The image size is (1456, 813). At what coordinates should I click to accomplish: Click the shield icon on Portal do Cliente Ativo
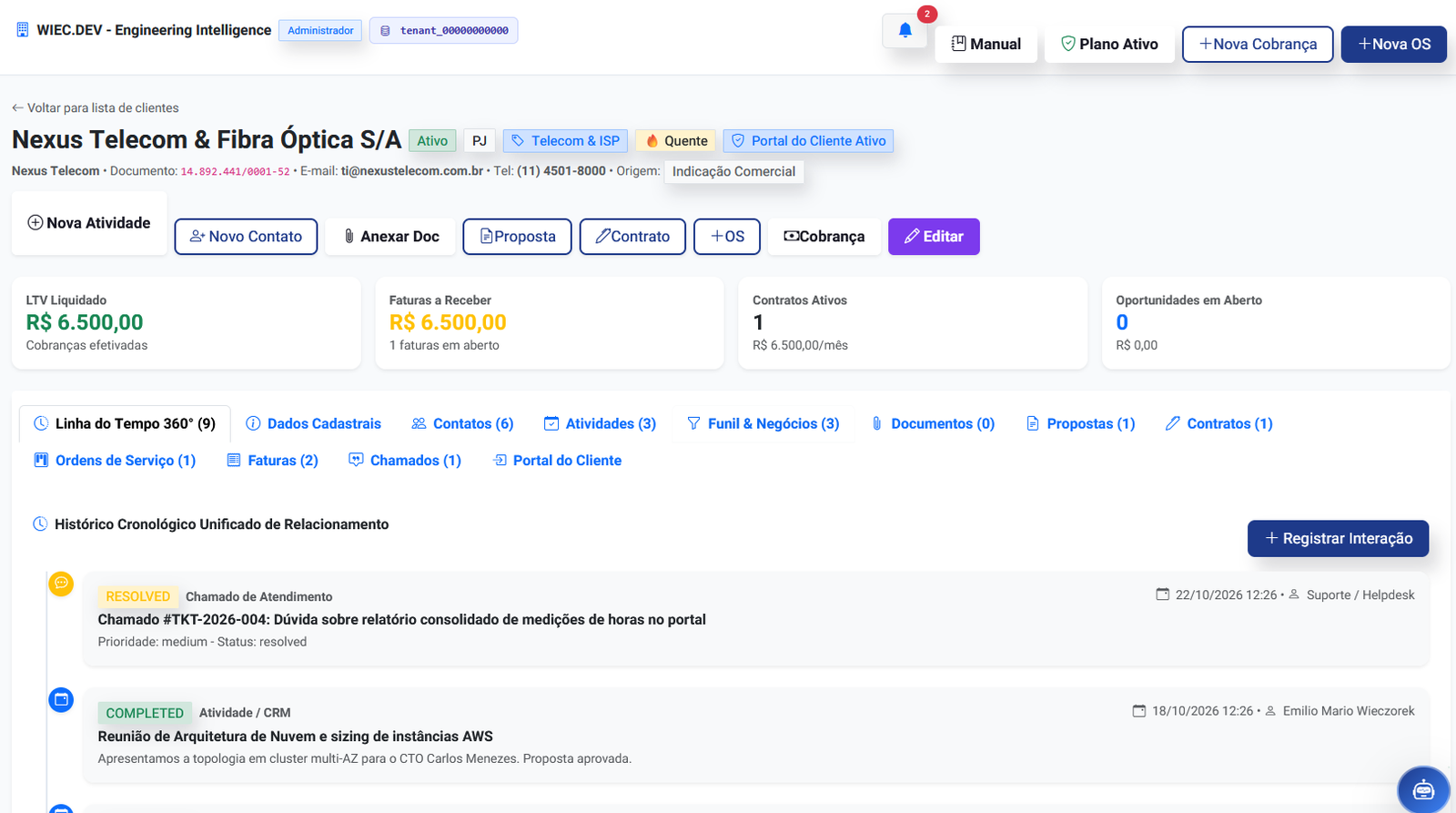[738, 141]
